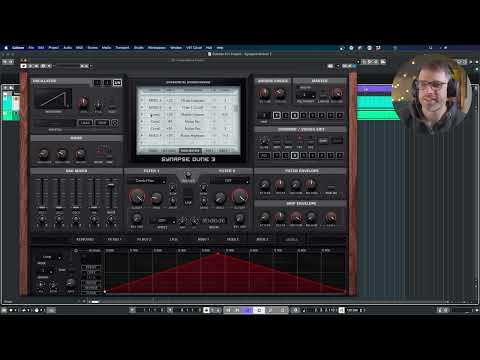This screenshot has width=480, height=360.
Task: Click the pan knob under the Noise fader
Action: [x=111, y=220]
